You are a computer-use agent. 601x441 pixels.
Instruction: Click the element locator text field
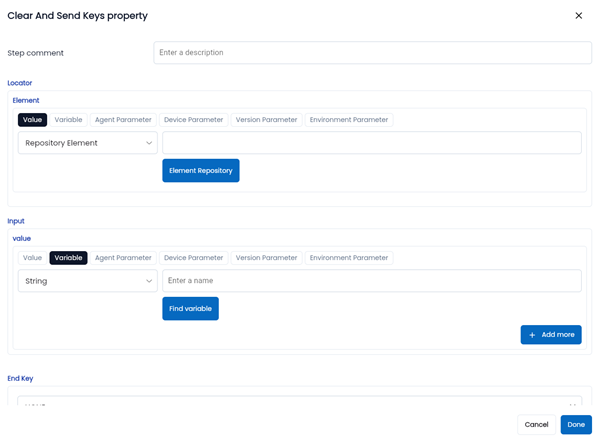371,143
